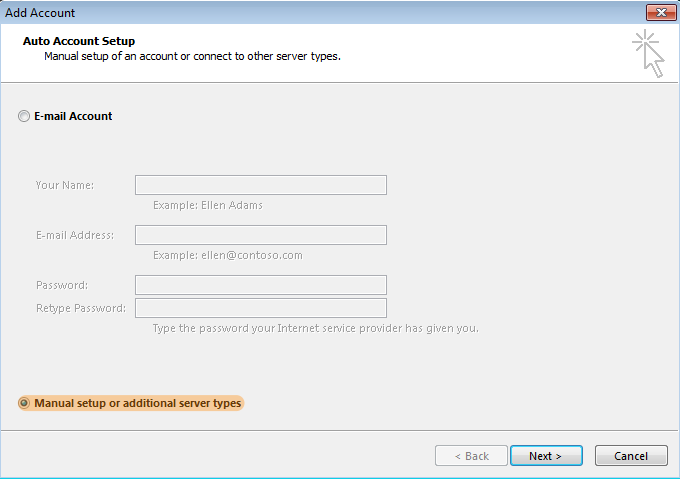The image size is (680, 479).
Task: Focus the Password text field
Action: [x=261, y=285]
